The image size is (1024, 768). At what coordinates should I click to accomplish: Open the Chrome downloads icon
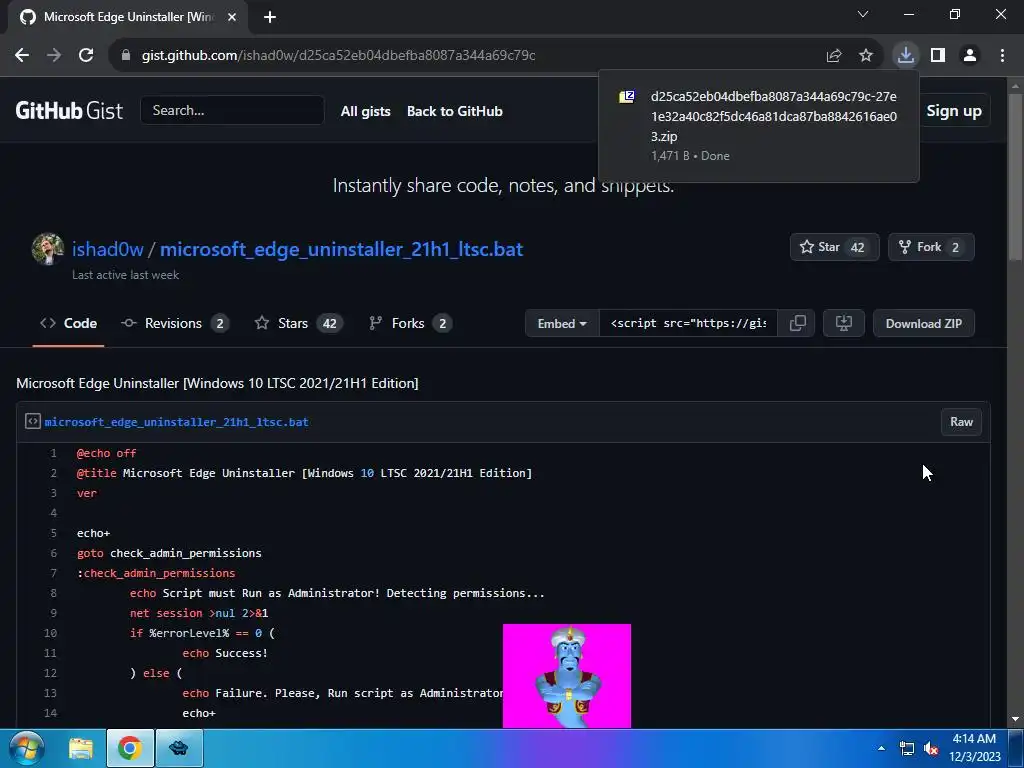(x=906, y=55)
